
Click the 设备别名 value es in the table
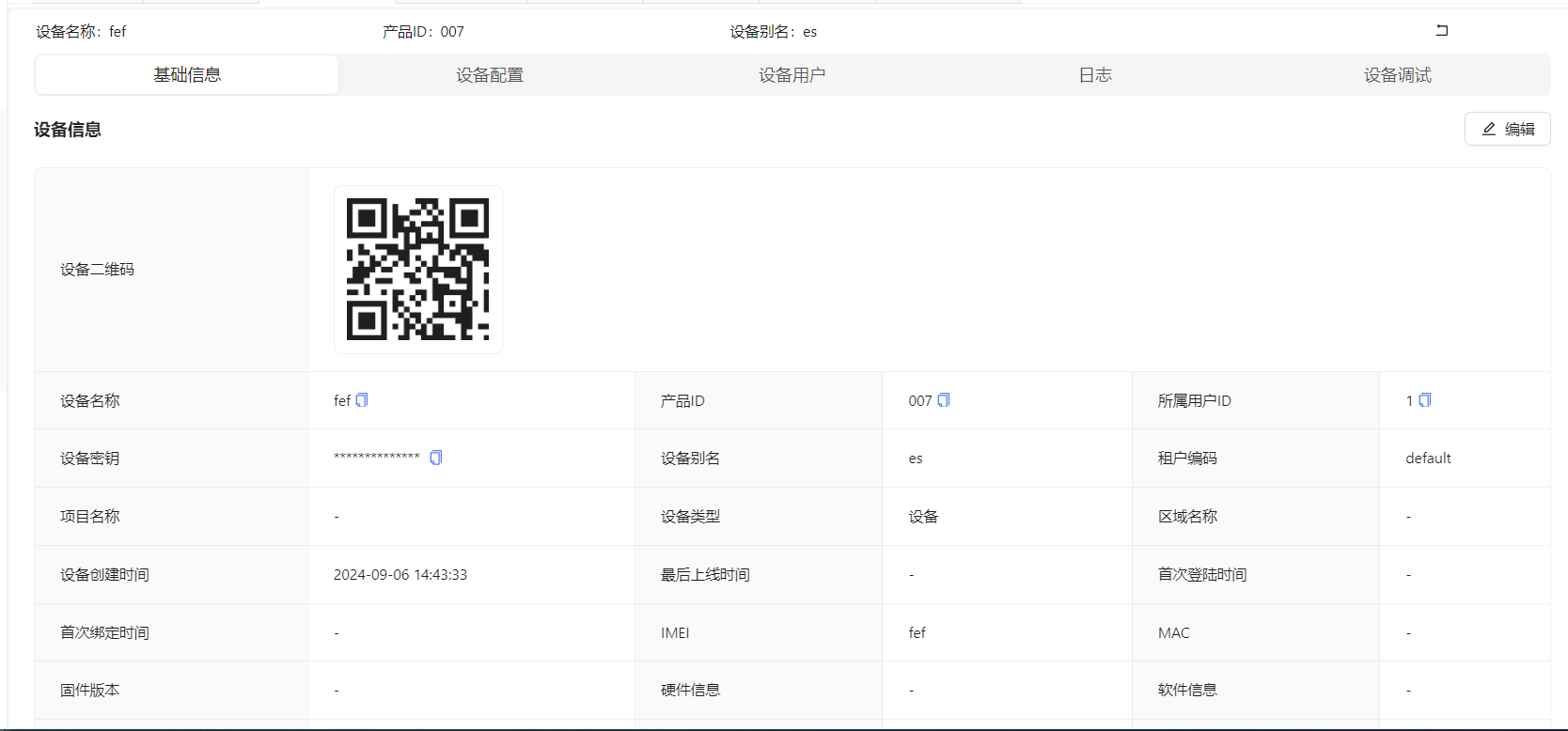(x=916, y=459)
